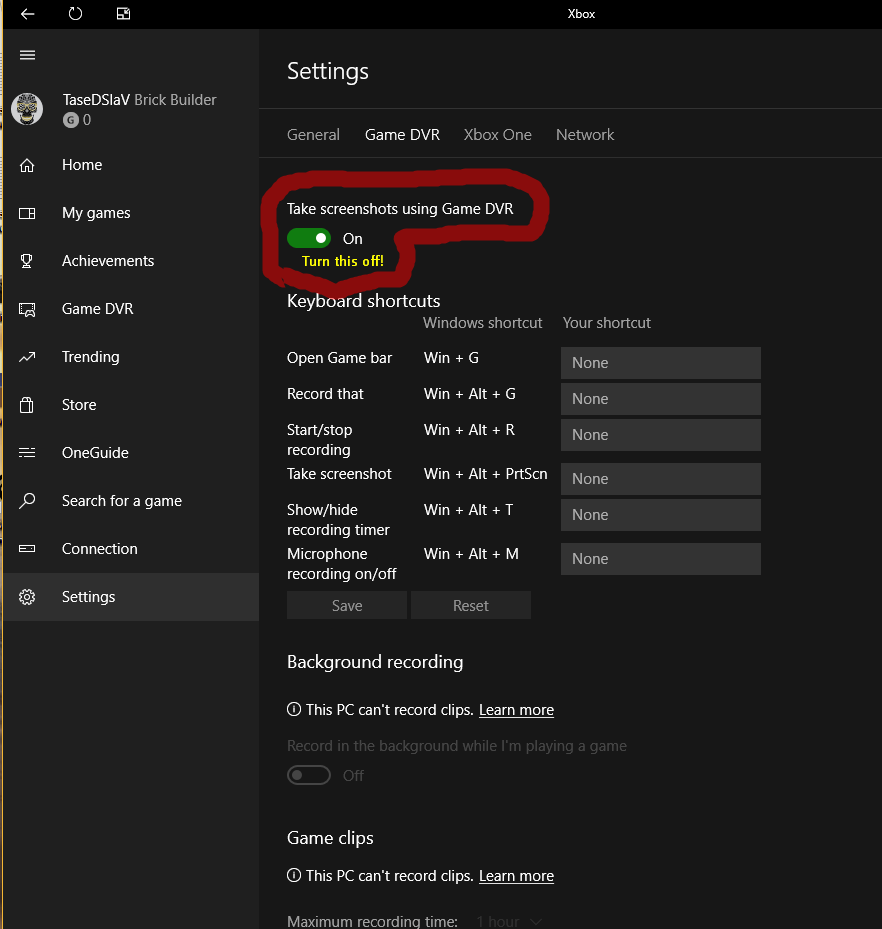Click the Open Game bar shortcut field
Screen dimensions: 882x929
click(x=660, y=363)
